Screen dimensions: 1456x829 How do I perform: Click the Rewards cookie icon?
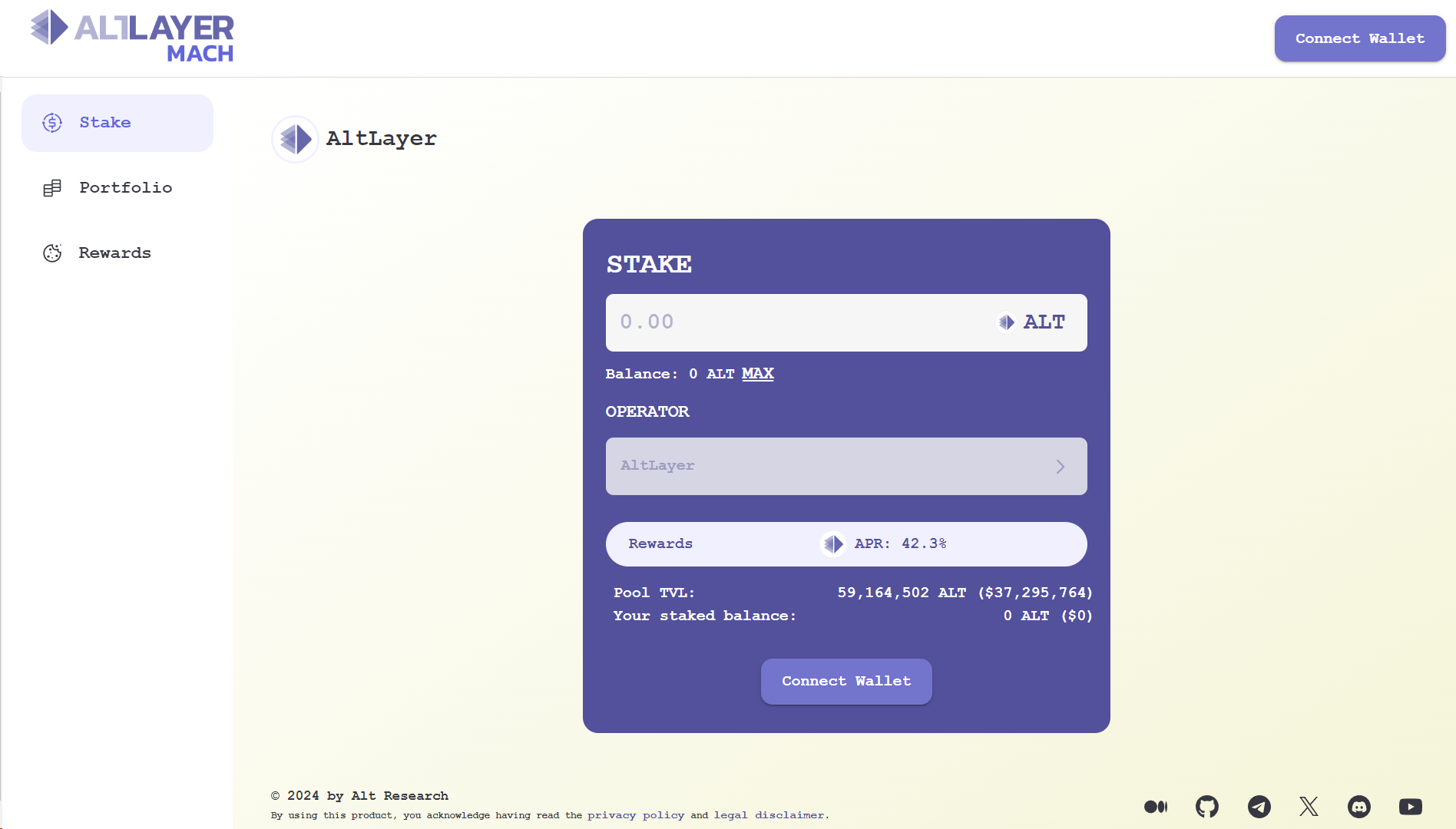[52, 253]
